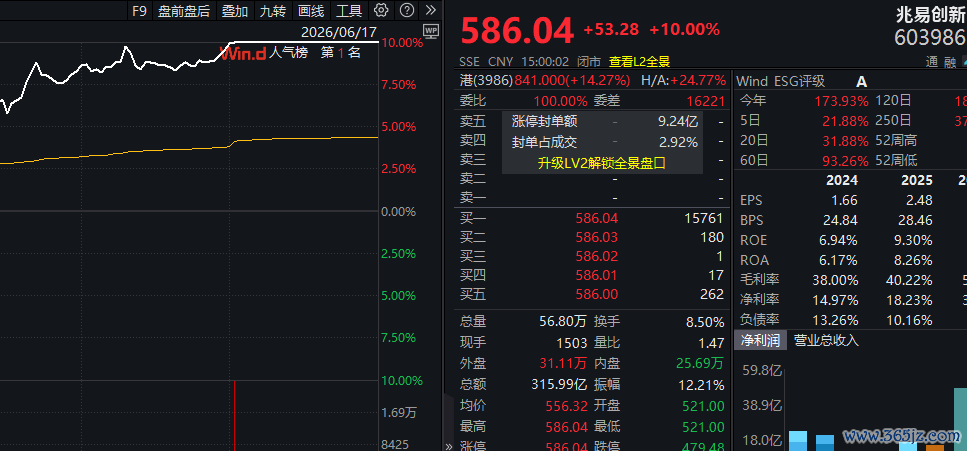
Task: Click the stock name 兆易创新
Action: click(x=931, y=14)
